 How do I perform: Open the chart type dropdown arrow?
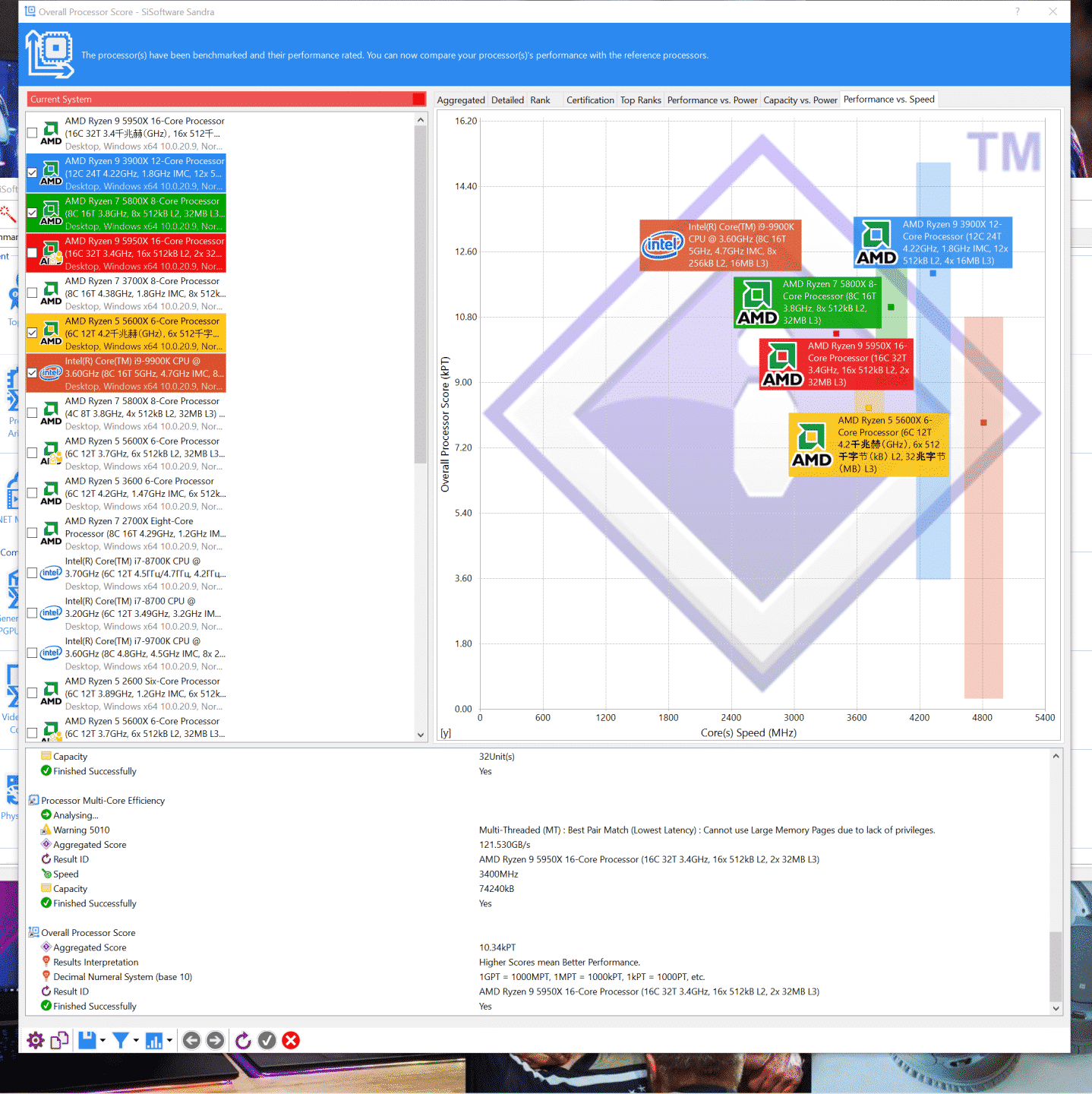coord(169,1040)
